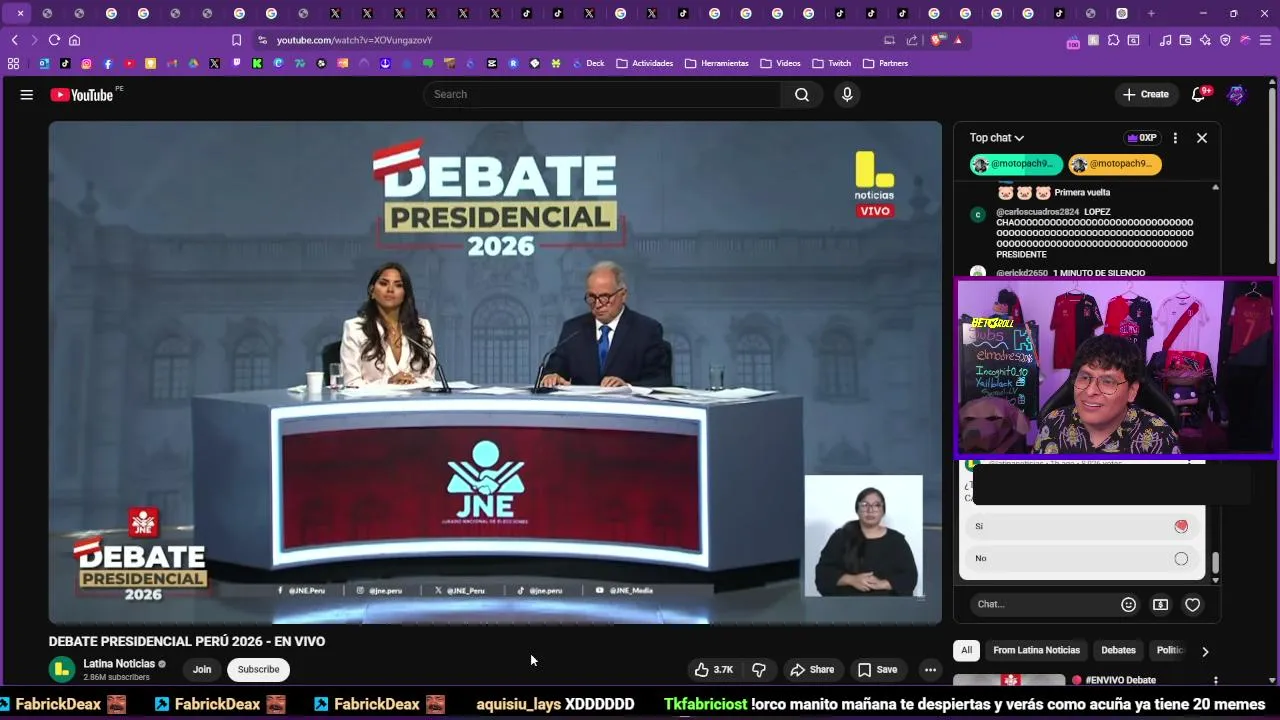Save the video to a playlist
This screenshot has height=720, width=1280.
(x=877, y=670)
